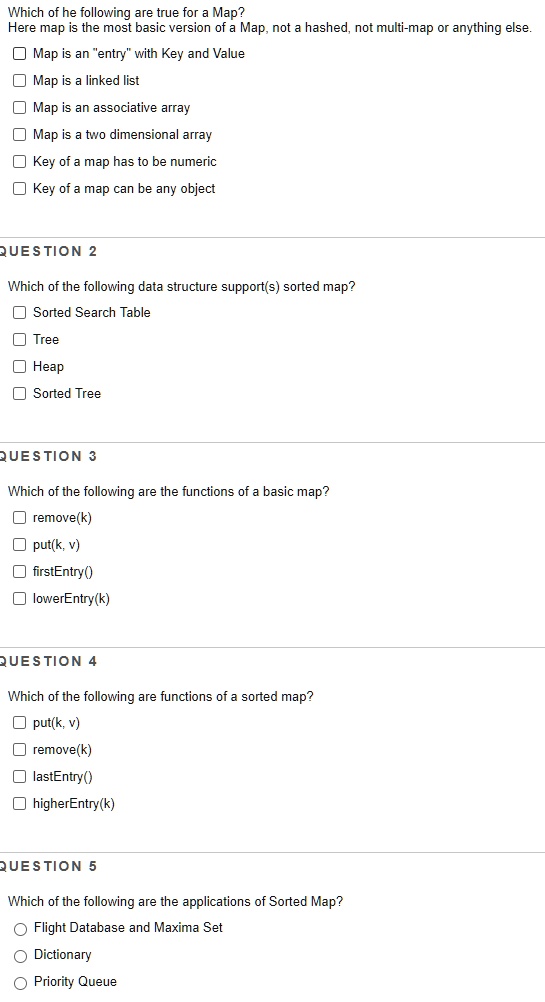Image resolution: width=545 pixels, height=1002 pixels.
Task: Pick the 'Priority Queue' radio button
Action: [x=20, y=983]
